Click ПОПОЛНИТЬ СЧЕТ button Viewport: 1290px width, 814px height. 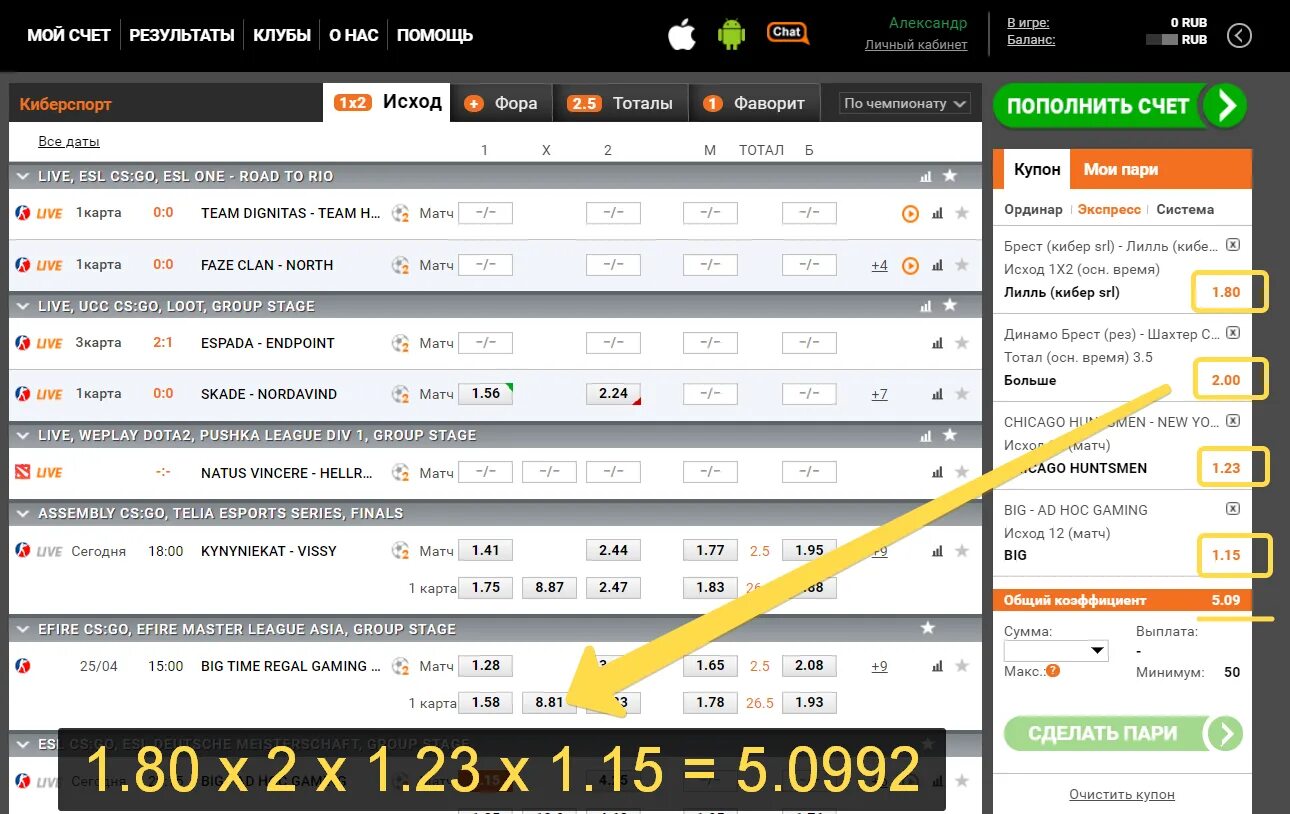(x=1120, y=106)
